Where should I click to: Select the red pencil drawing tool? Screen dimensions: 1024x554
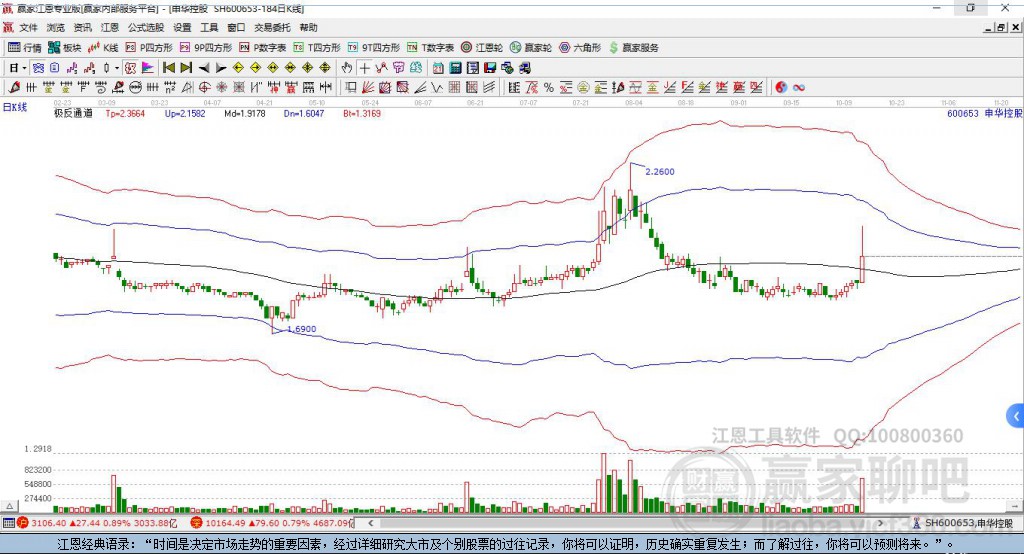tap(14, 88)
